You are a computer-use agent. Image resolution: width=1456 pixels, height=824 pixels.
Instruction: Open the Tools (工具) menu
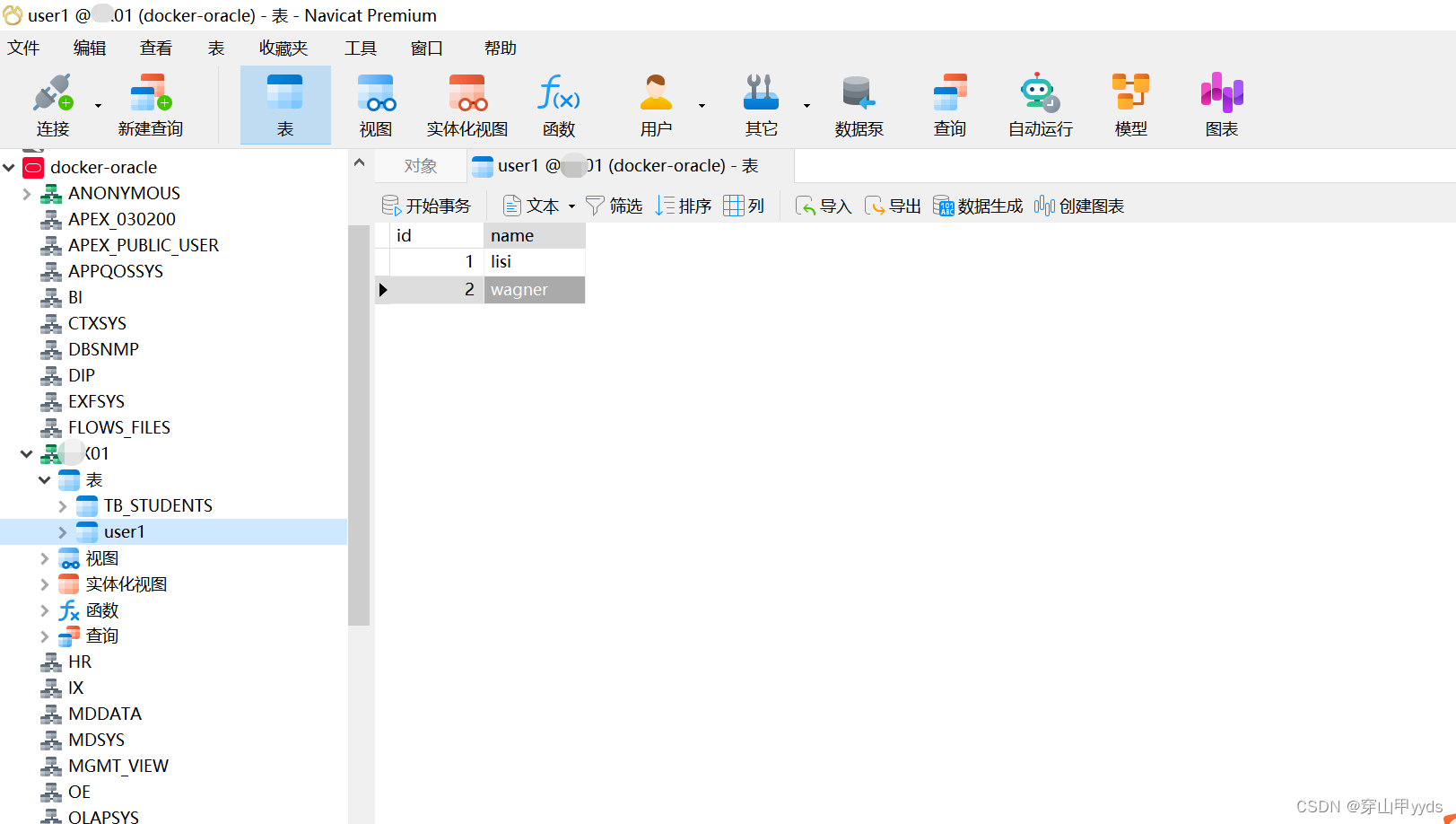(x=361, y=48)
